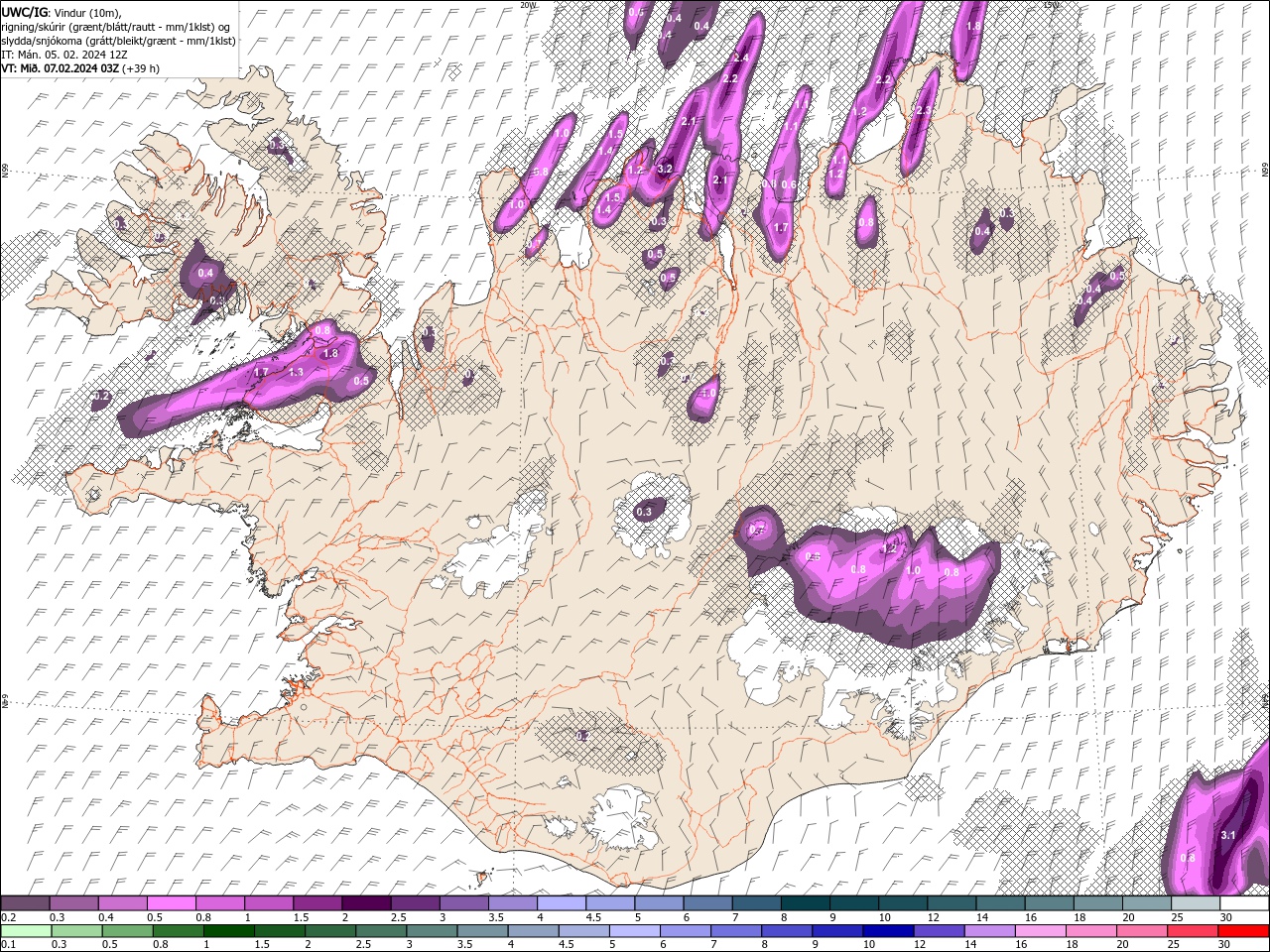This screenshot has height=952, width=1270.
Task: Click the lower legend swatch labeled 3.5
Action: [481, 930]
